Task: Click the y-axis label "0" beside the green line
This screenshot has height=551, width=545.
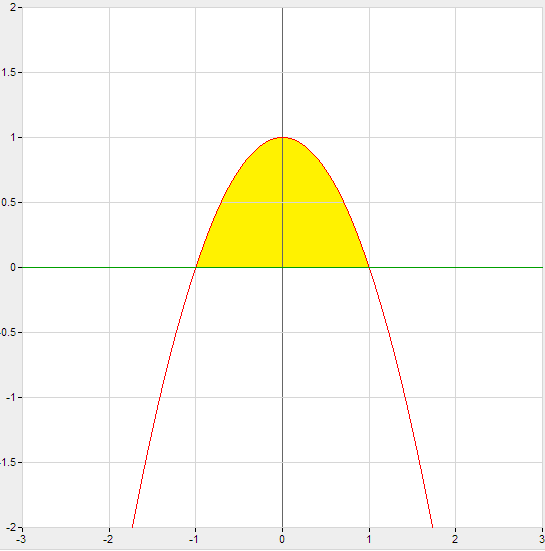Action: pos(13,267)
